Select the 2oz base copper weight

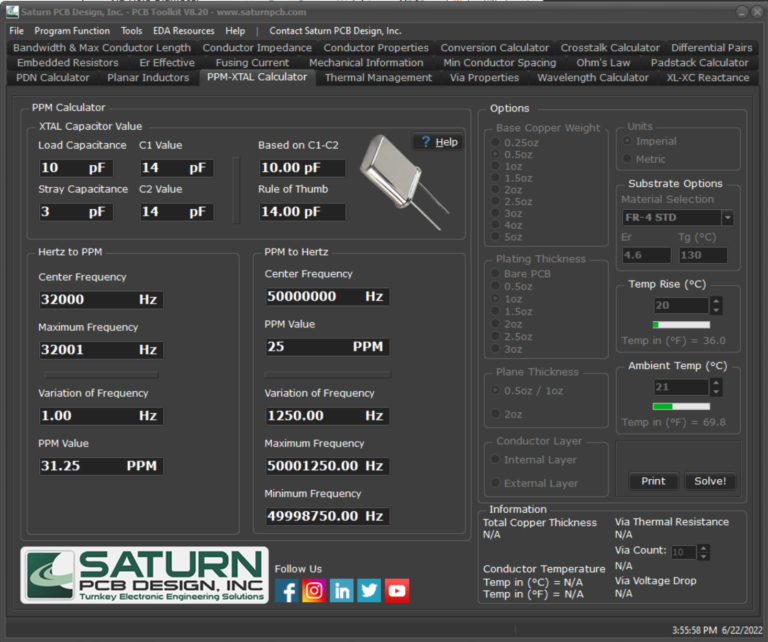point(496,189)
